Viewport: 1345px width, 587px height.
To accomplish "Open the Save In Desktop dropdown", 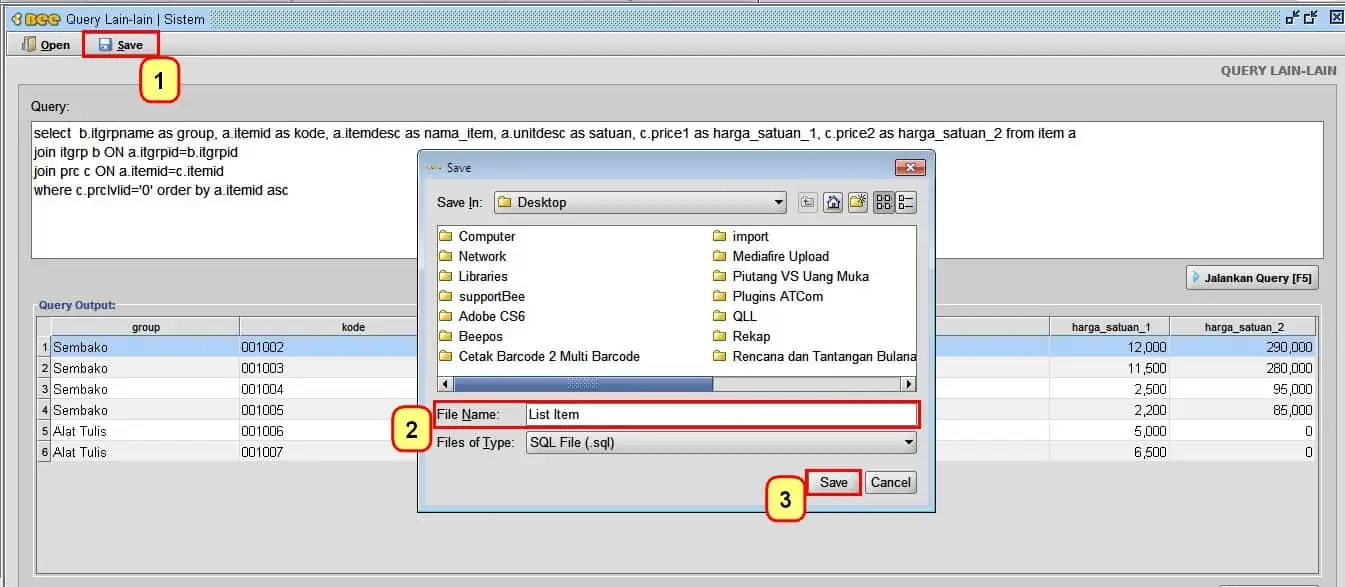I will click(x=640, y=202).
